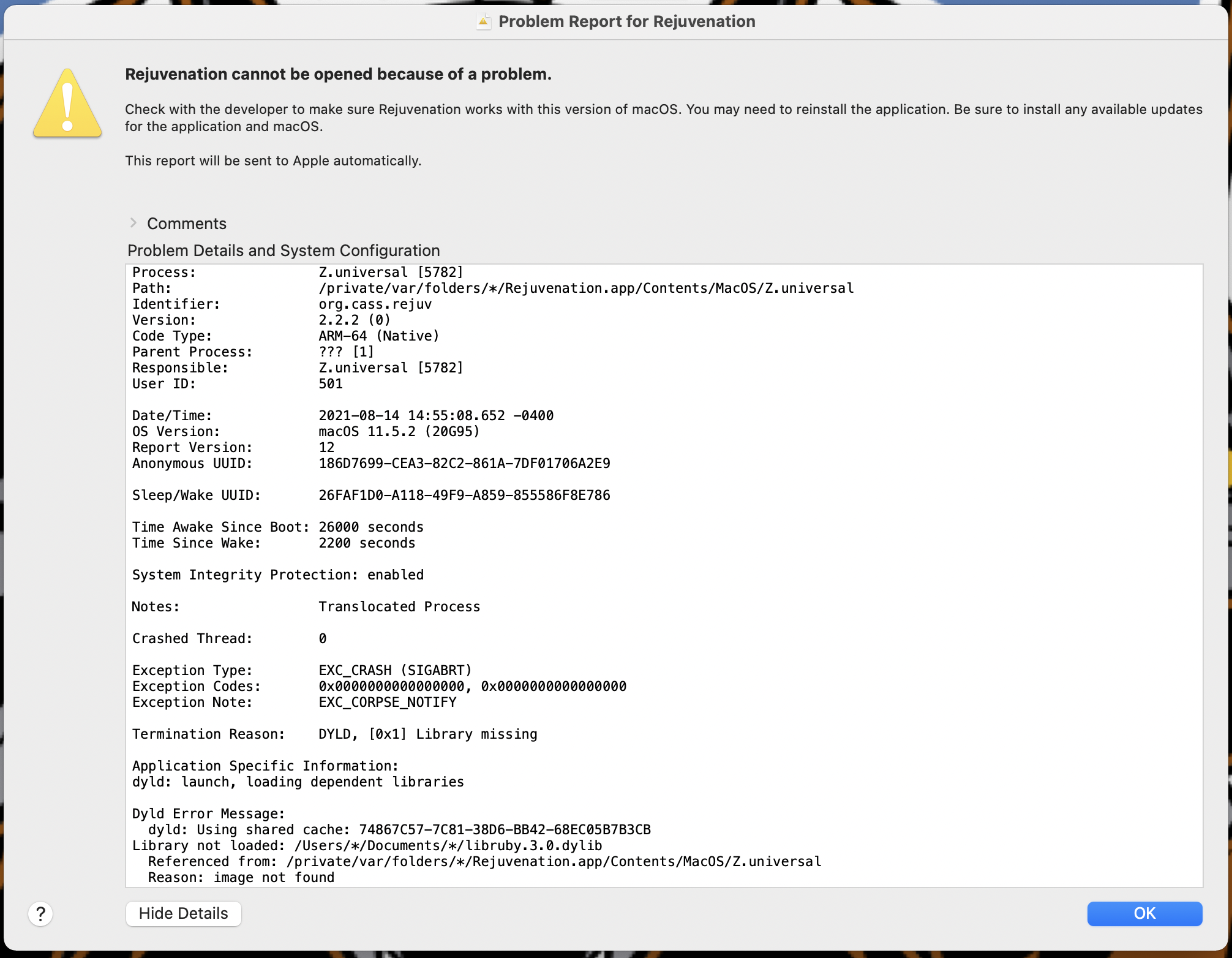The image size is (1232, 958).
Task: Click Crashed Thread value '0'
Action: click(322, 638)
